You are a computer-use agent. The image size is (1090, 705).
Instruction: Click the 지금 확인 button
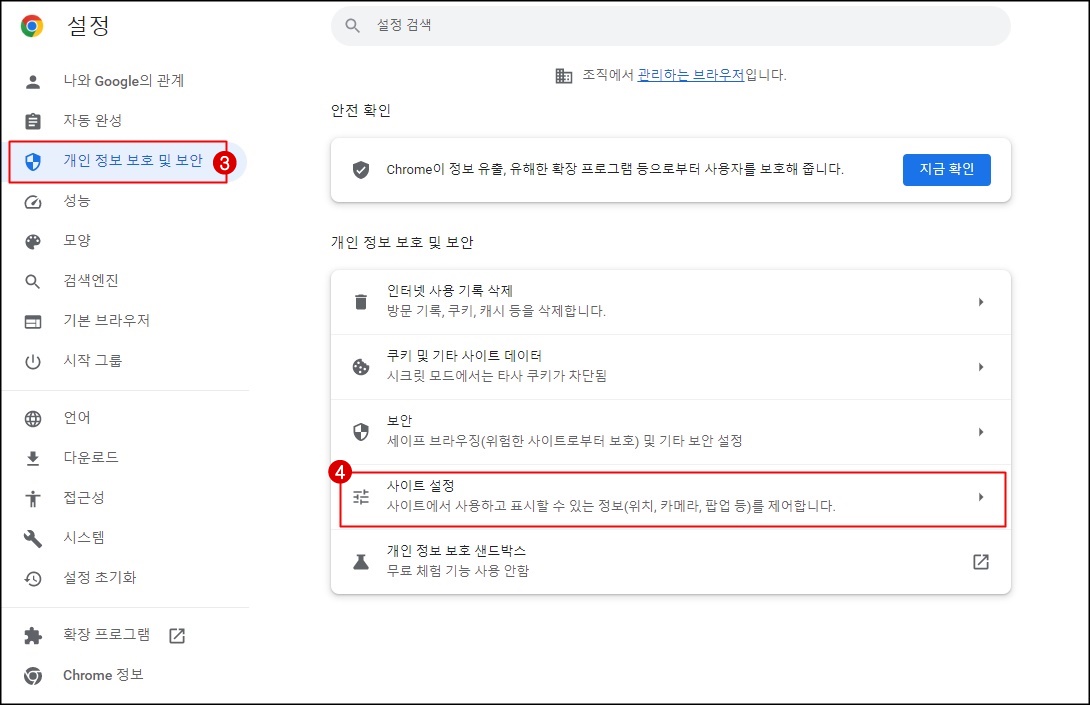[x=946, y=169]
